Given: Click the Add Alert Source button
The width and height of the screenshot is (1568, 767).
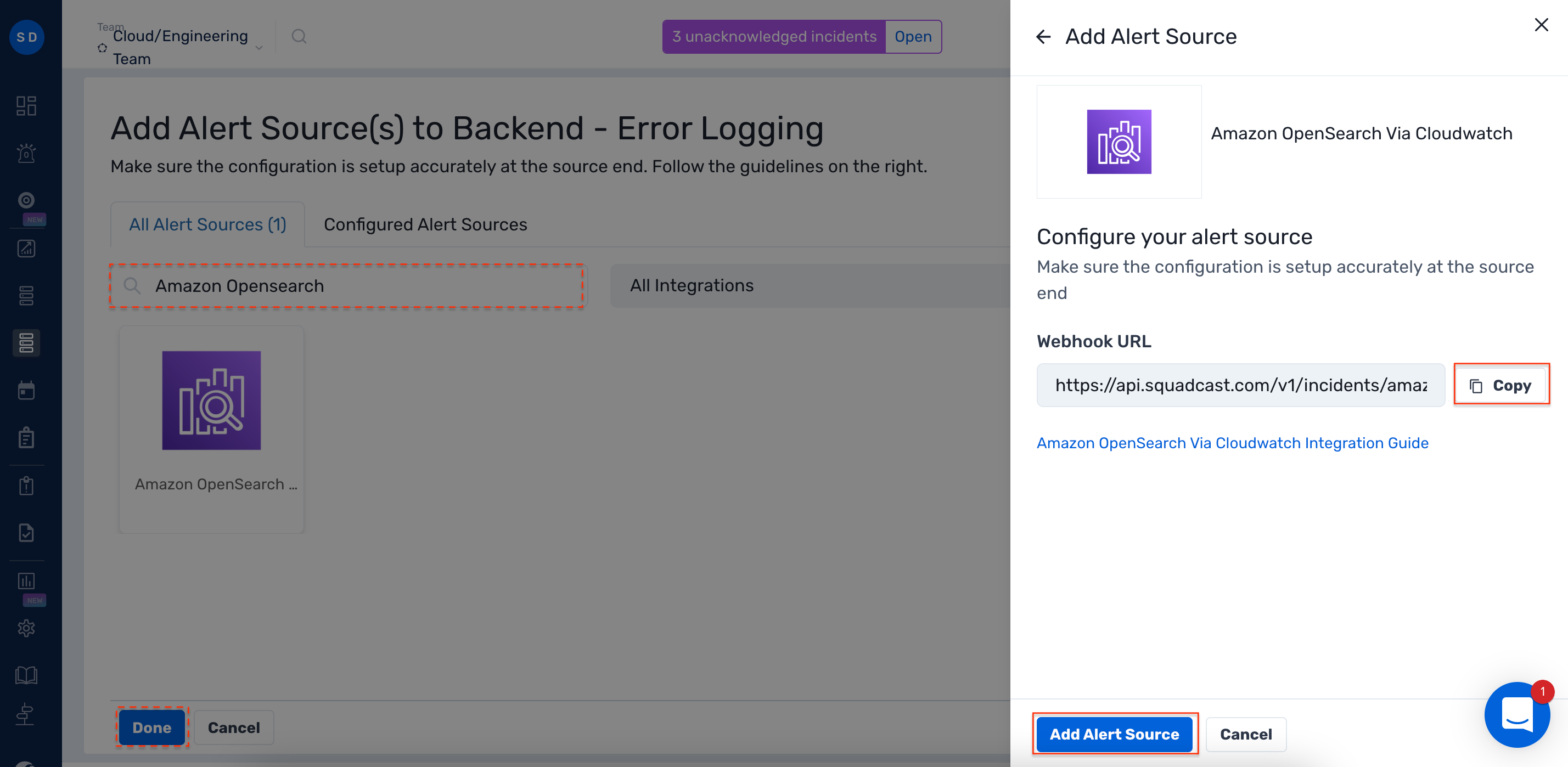Looking at the screenshot, I should (x=1115, y=734).
